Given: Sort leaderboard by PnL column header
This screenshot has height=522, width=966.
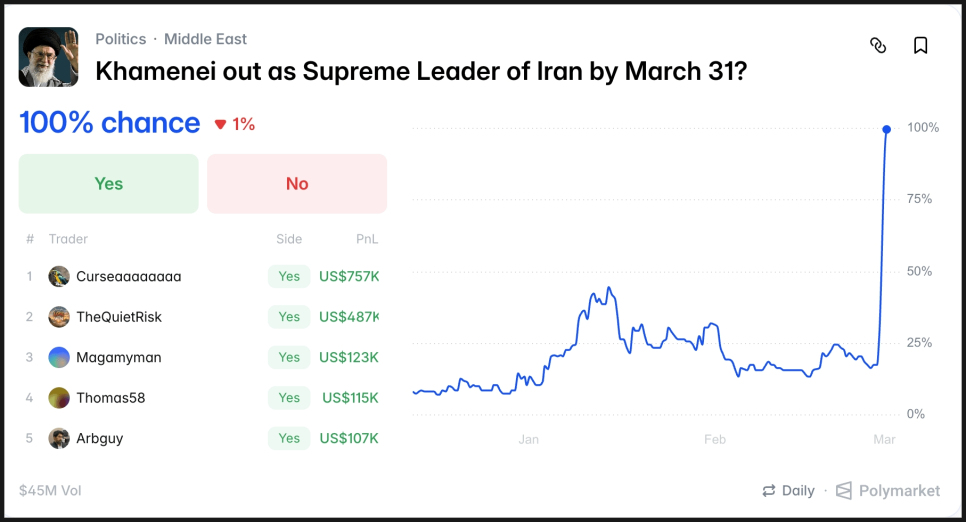Looking at the screenshot, I should coord(367,239).
